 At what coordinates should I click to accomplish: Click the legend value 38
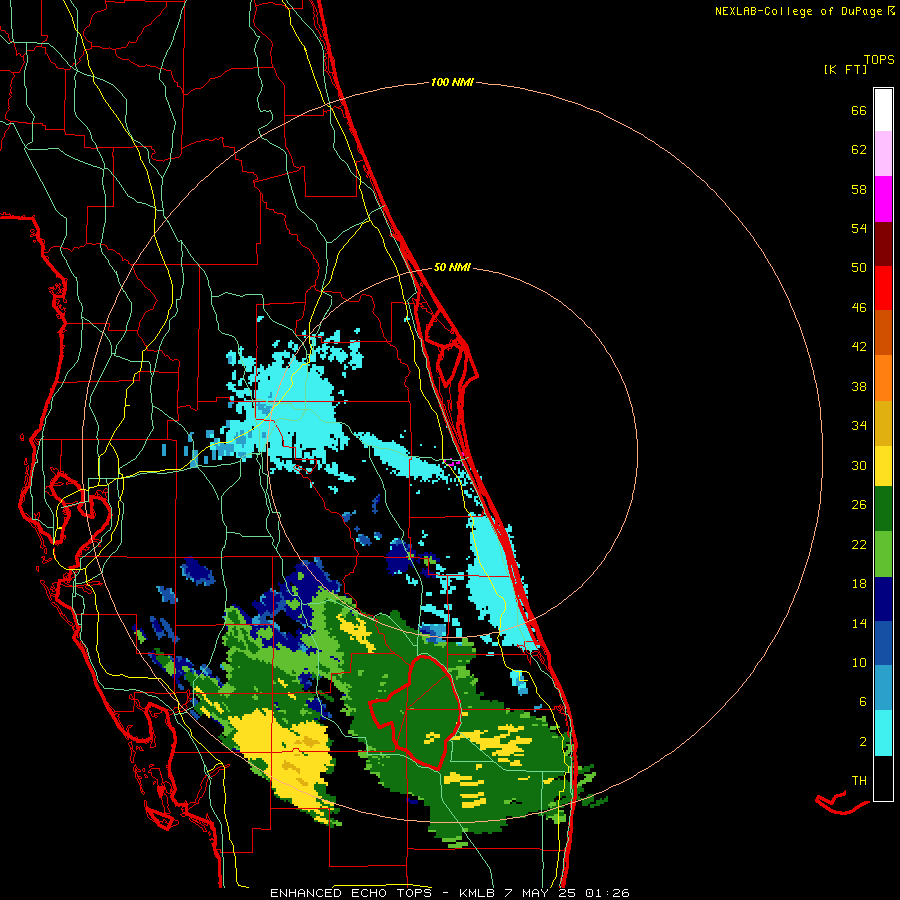pyautogui.click(x=859, y=386)
